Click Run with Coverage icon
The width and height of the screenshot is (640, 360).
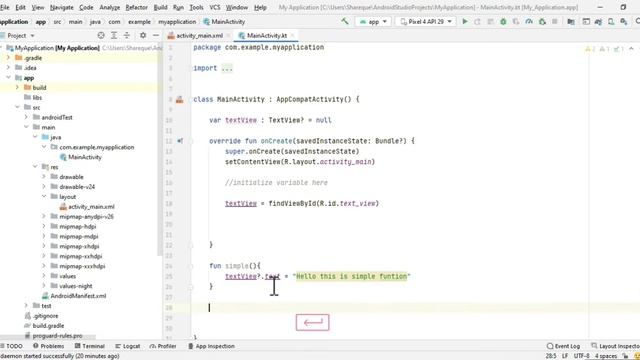click(516, 22)
